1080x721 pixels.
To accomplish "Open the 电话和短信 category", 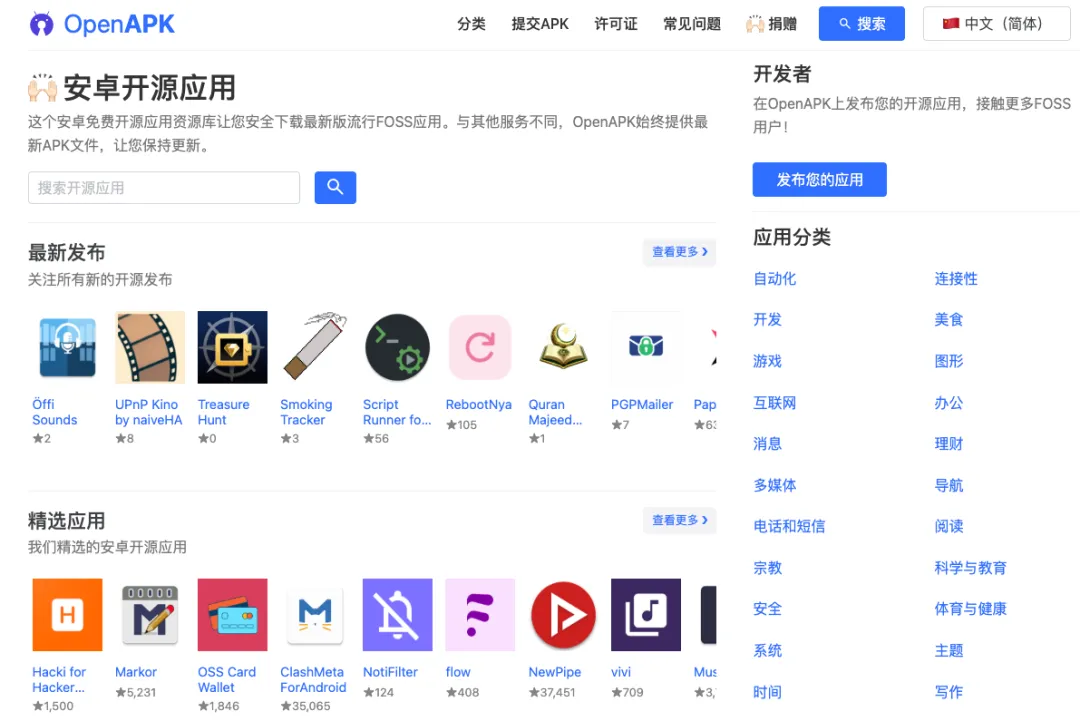I will click(x=789, y=527).
